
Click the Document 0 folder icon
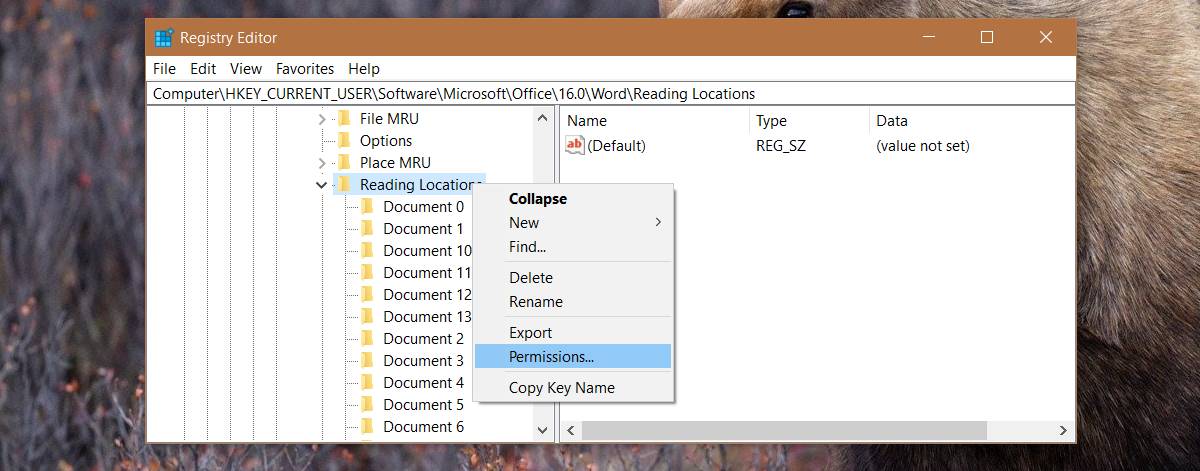click(x=367, y=207)
